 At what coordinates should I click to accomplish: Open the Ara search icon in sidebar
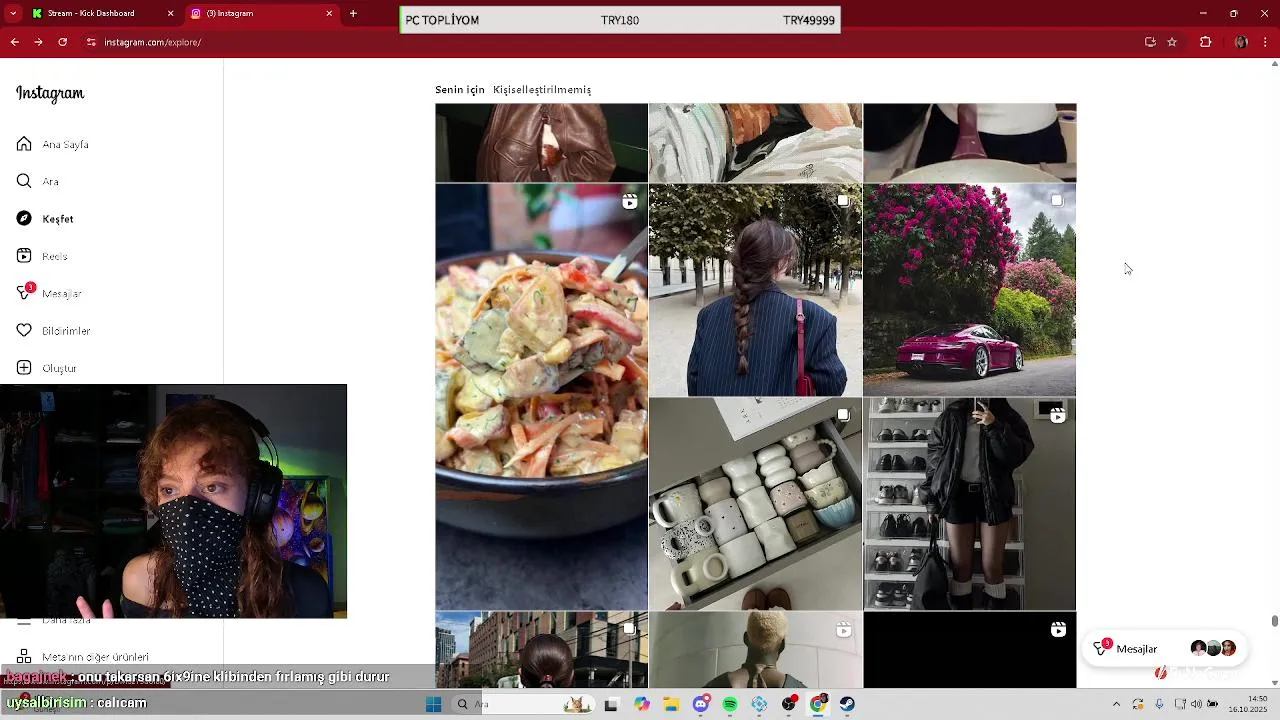pos(24,181)
